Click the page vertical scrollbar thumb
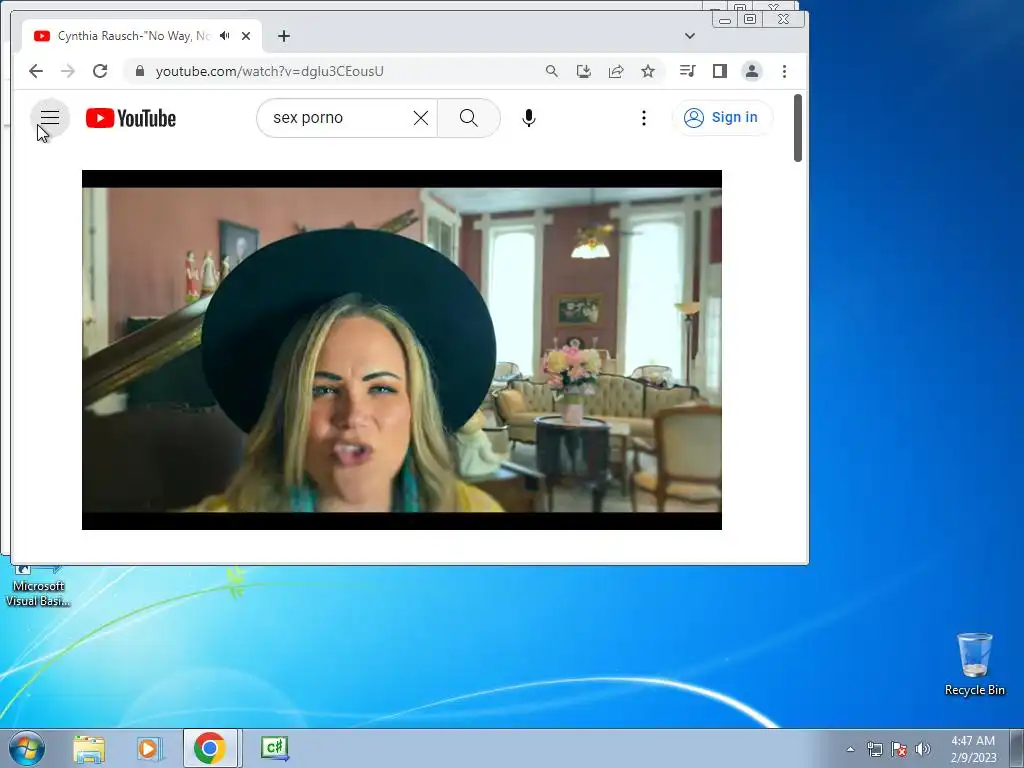This screenshot has width=1024, height=768. (797, 128)
